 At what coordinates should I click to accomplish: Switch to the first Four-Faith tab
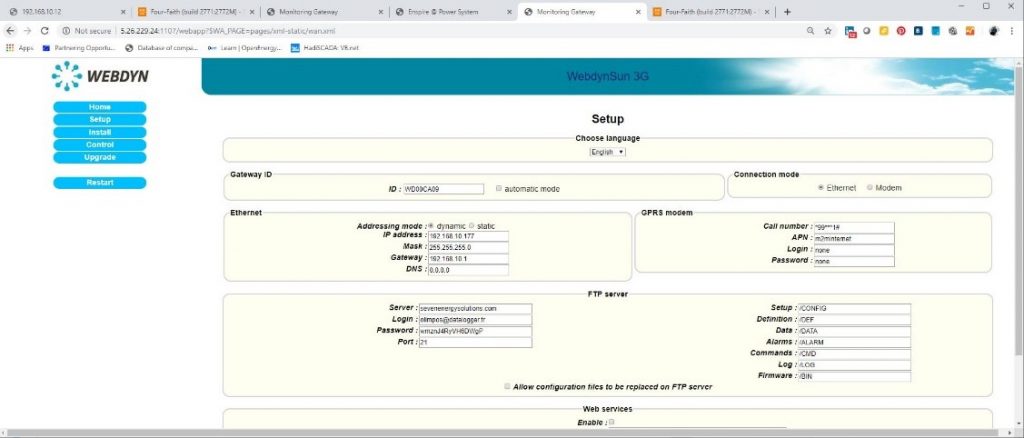(194, 12)
